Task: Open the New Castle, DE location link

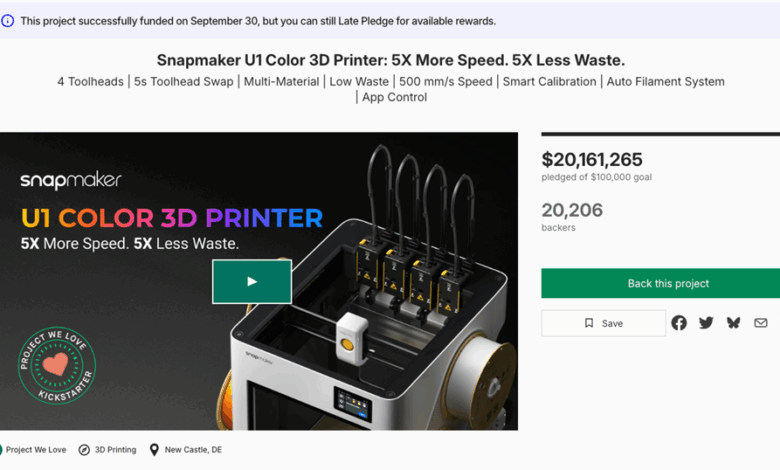Action: click(193, 450)
